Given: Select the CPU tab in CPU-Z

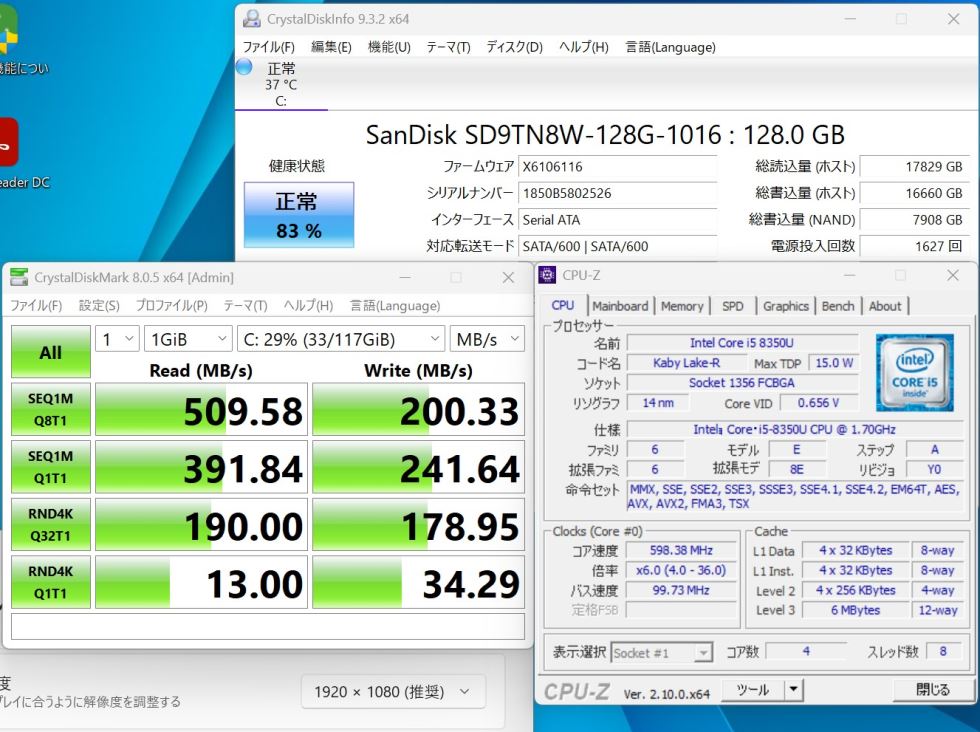Looking at the screenshot, I should point(562,305).
